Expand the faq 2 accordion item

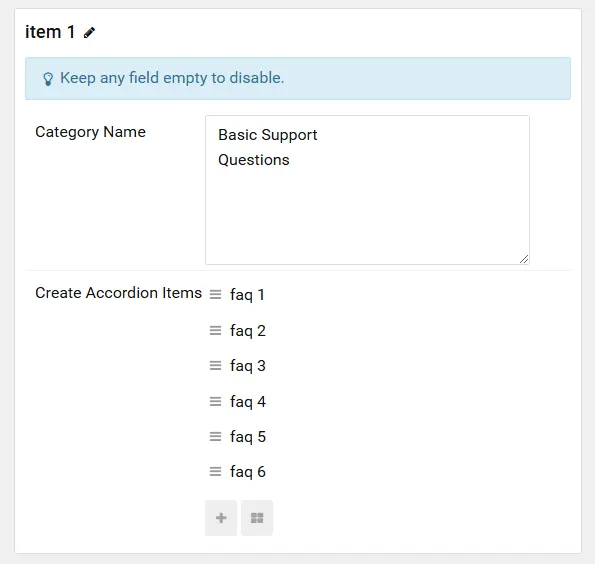tap(247, 331)
